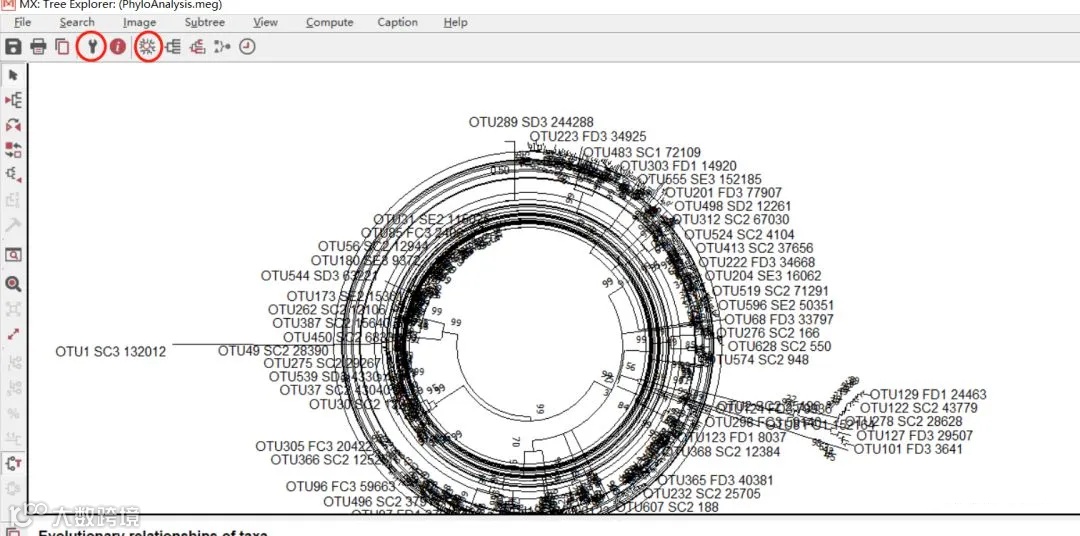1080x536 pixels.
Task: Select taxon label OTU483 SC1 72109
Action: pyautogui.click(x=642, y=152)
